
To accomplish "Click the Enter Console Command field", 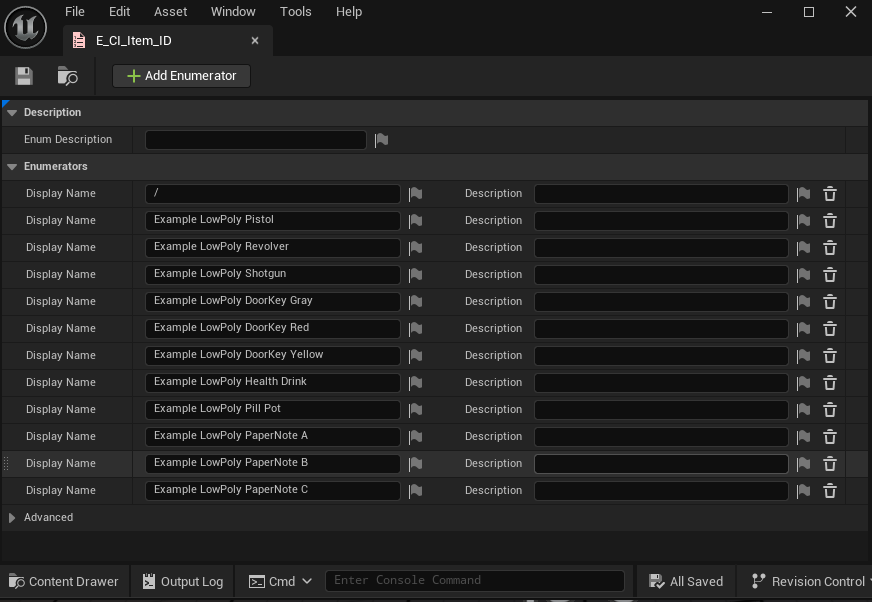I will [474, 581].
